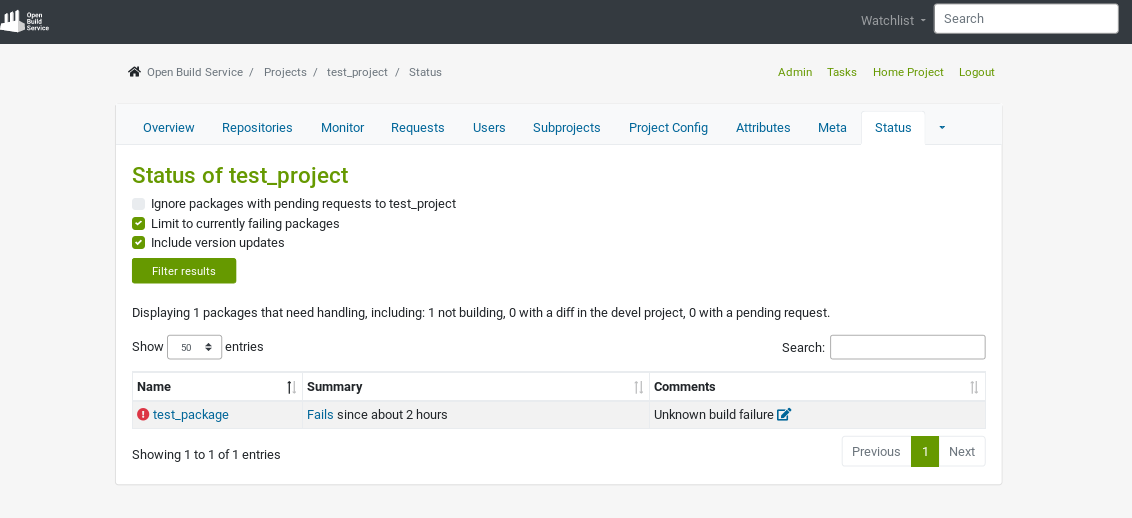Sort table by Name column arrows
Screen dimensions: 1132x518
tap(292, 387)
